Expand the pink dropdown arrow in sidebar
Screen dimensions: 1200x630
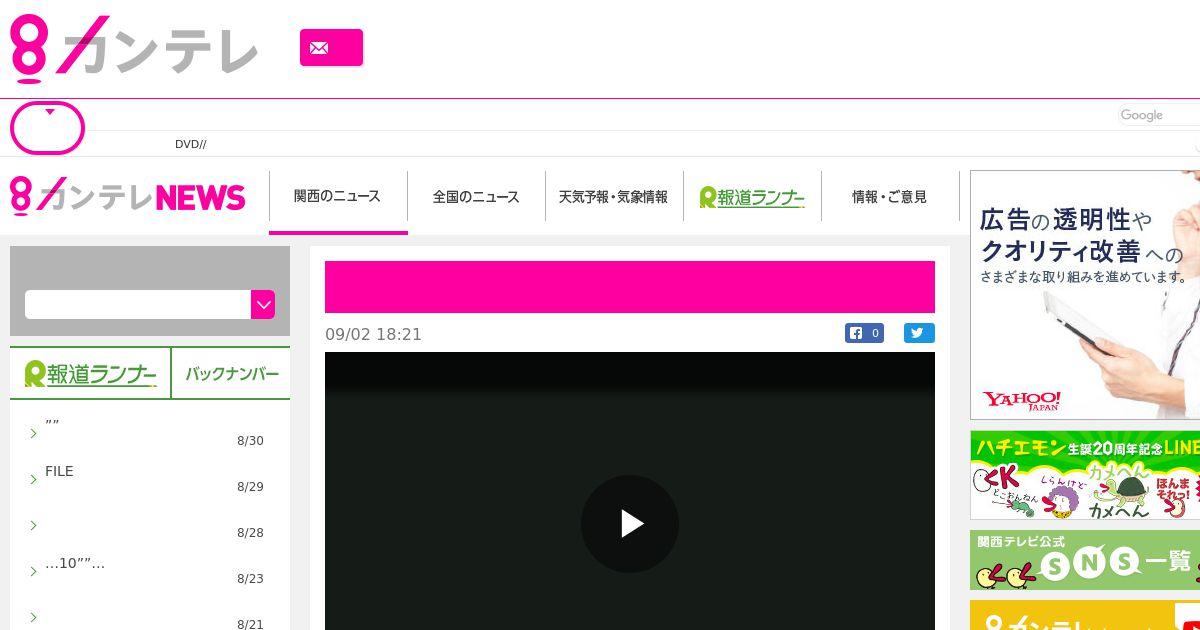(263, 305)
